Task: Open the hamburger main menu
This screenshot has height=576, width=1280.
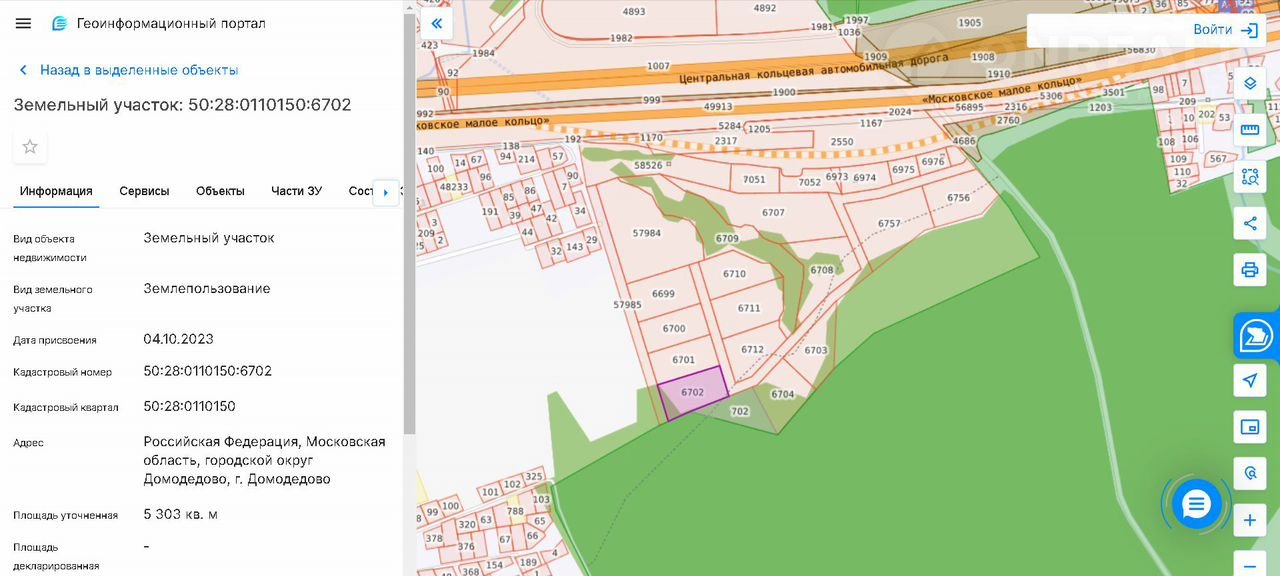Action: (23, 23)
